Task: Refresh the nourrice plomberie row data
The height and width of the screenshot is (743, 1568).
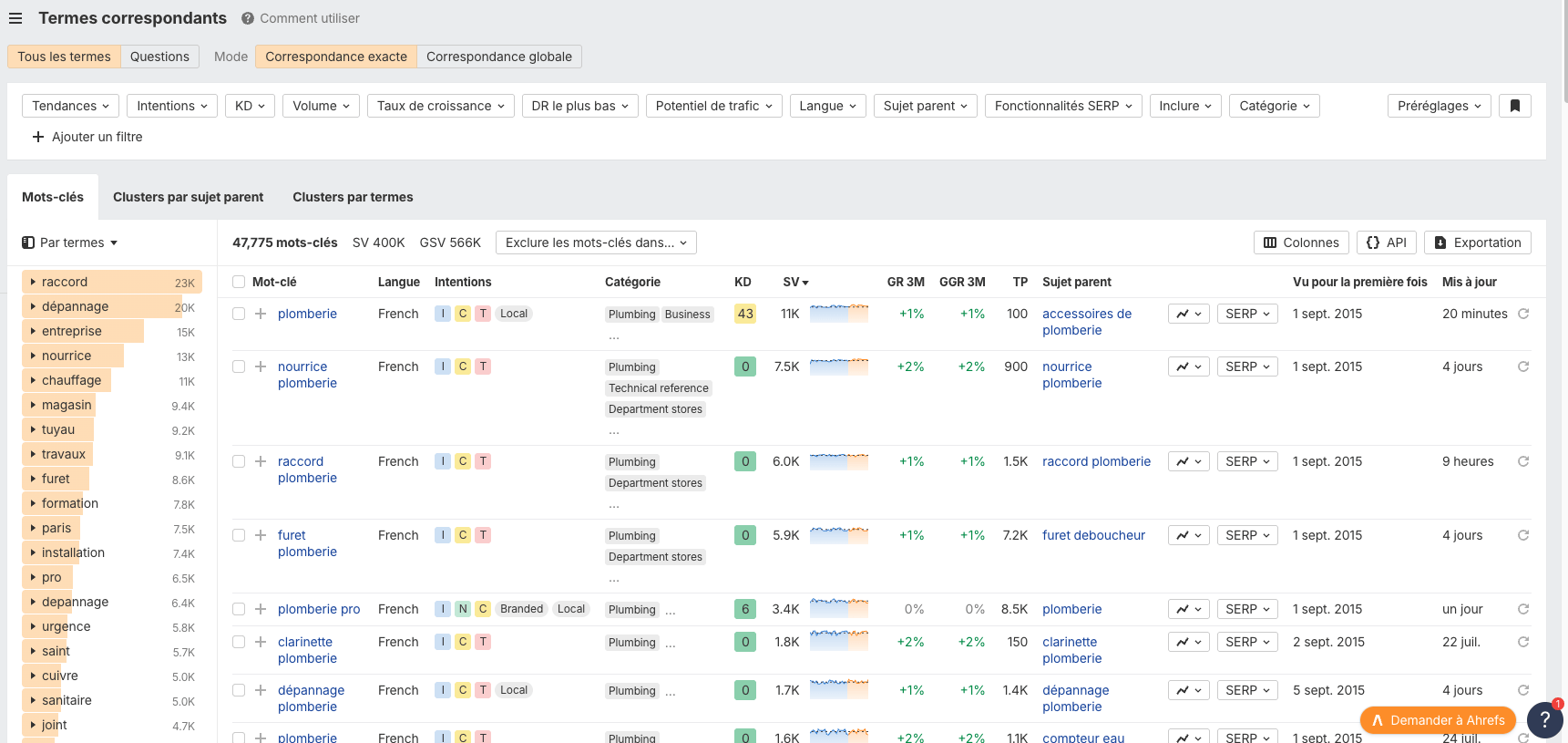Action: (x=1523, y=366)
